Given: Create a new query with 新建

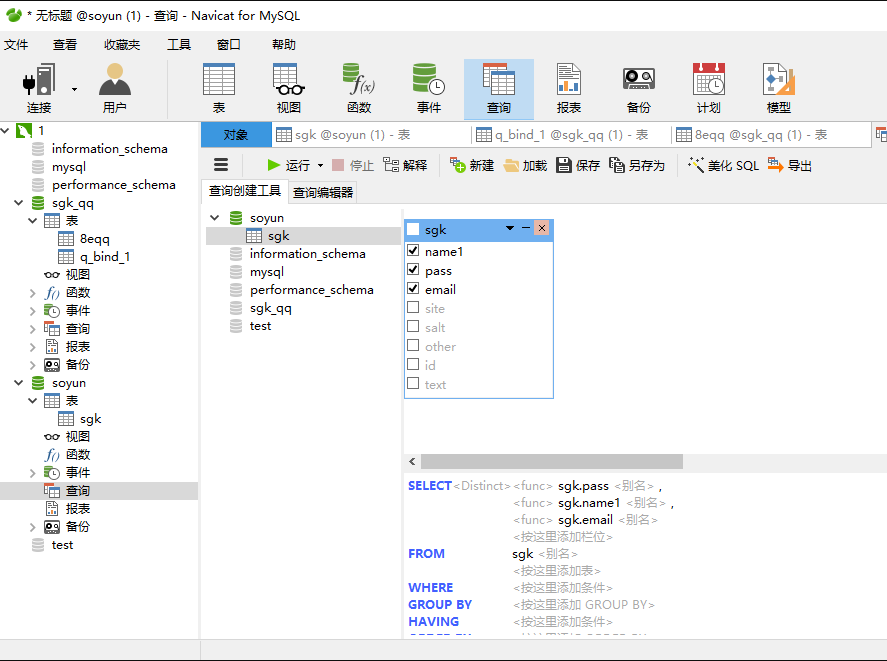Looking at the screenshot, I should (472, 165).
